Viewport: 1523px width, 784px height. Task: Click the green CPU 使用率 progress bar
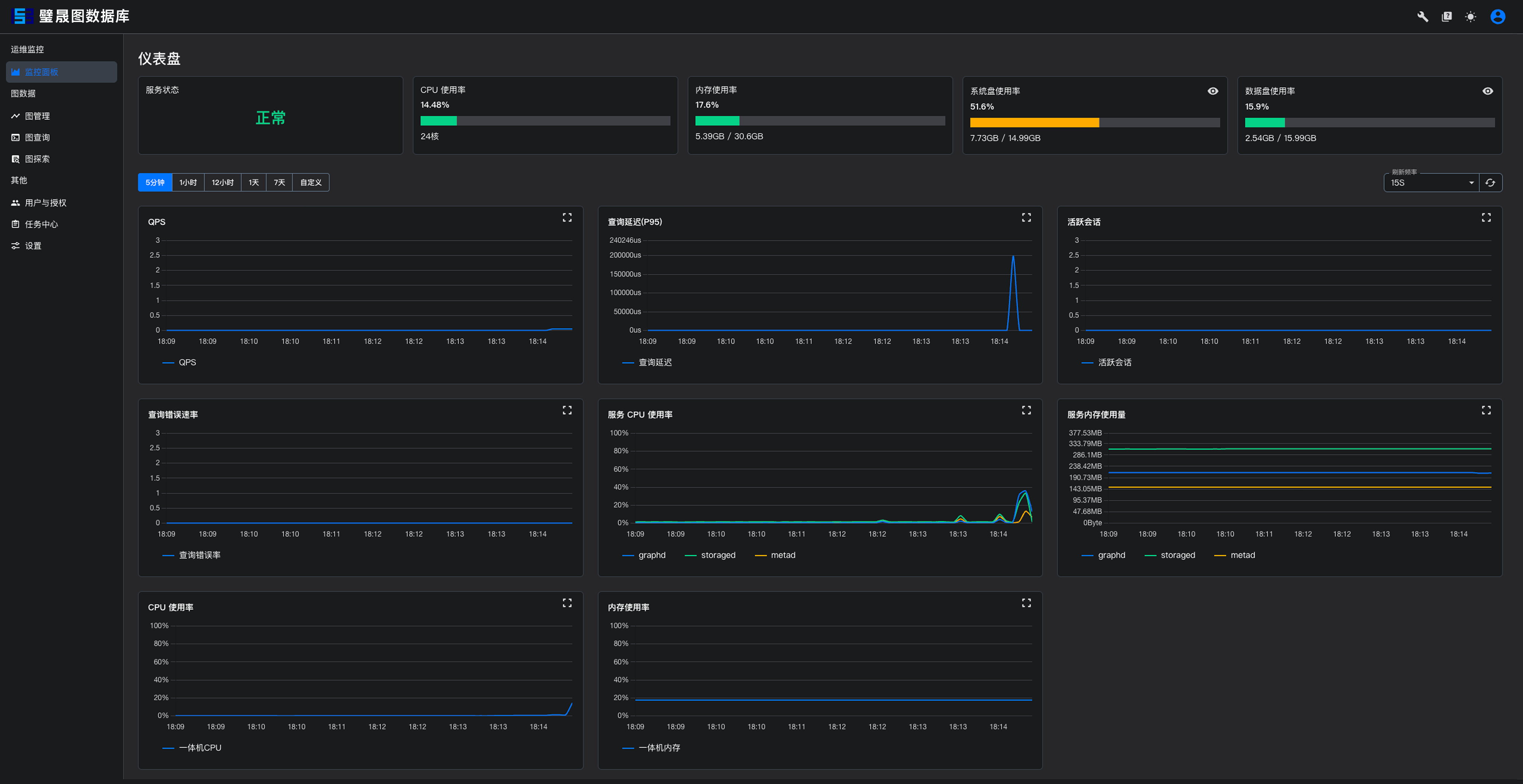(438, 120)
